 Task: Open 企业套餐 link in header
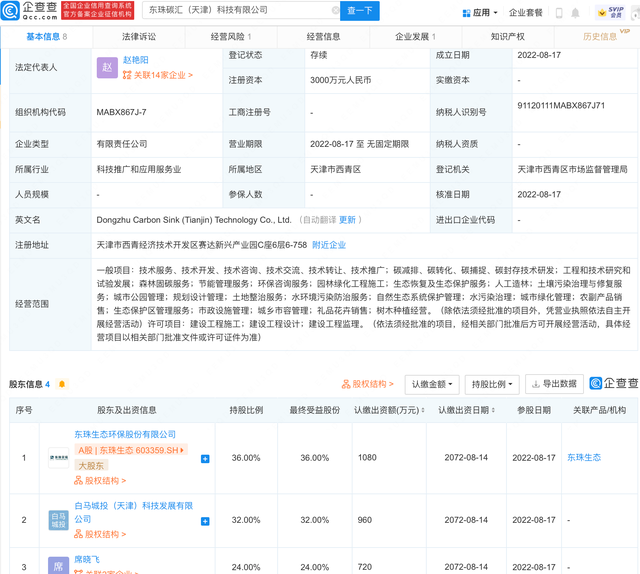click(x=525, y=13)
